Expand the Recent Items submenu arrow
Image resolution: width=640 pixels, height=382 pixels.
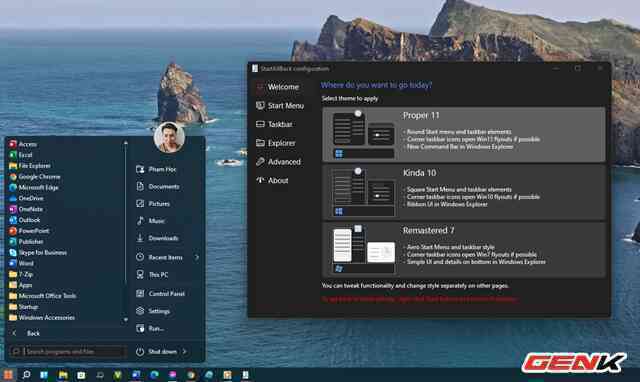coord(197,257)
